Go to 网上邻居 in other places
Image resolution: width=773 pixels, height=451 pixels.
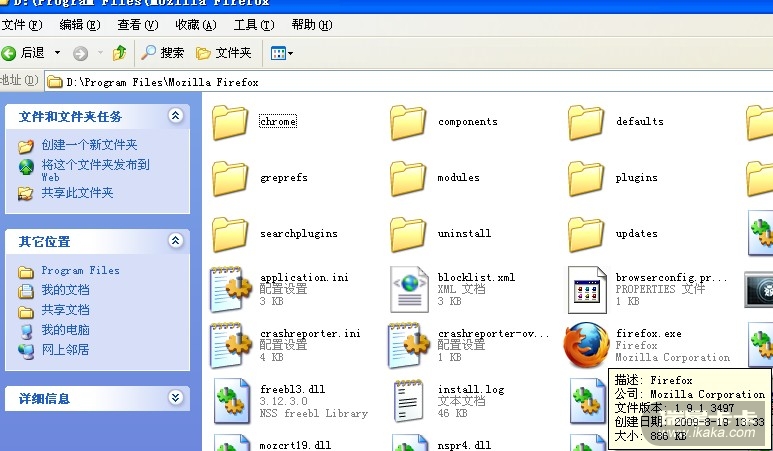click(x=65, y=349)
